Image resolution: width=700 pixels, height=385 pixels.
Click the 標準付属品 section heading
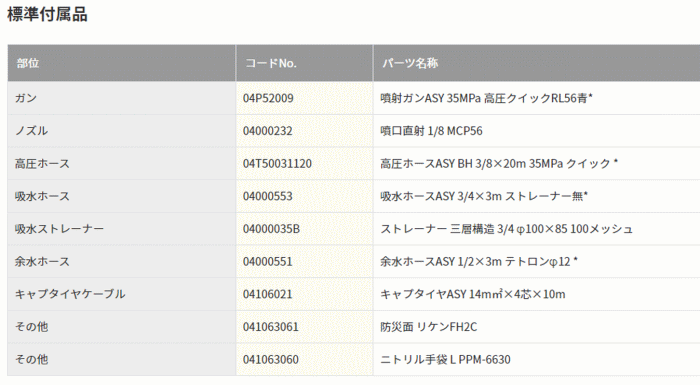coord(47,14)
